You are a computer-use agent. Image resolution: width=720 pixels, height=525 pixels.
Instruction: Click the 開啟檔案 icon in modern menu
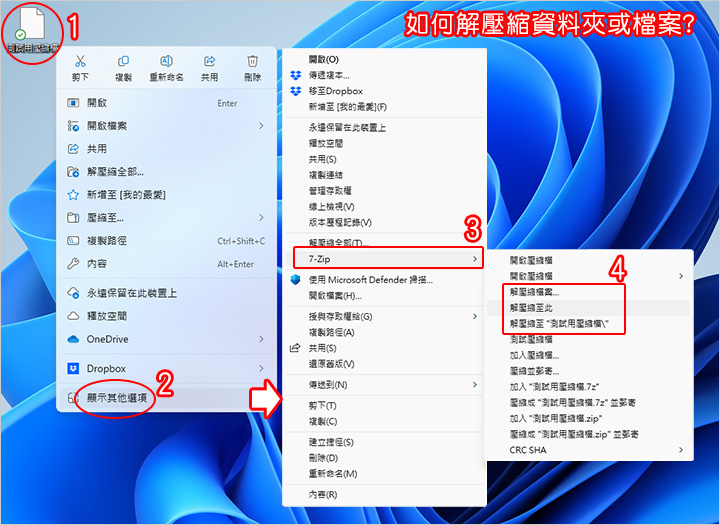point(73,126)
